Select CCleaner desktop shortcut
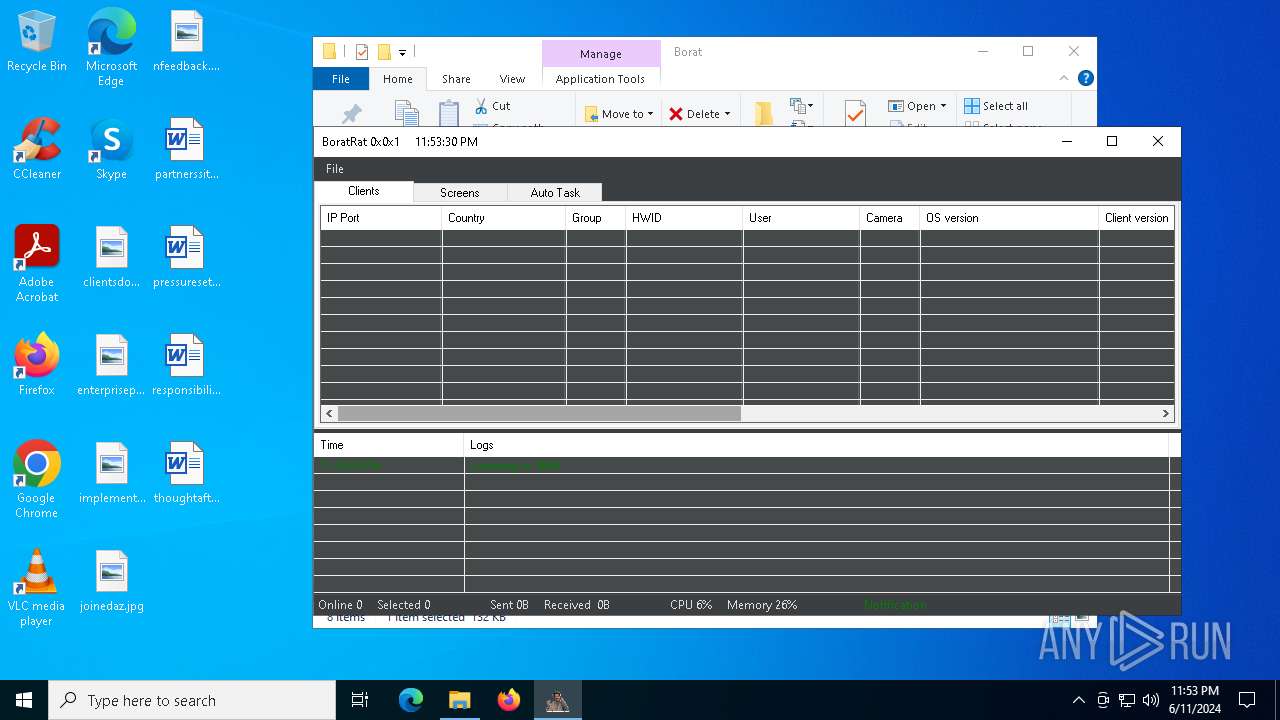The width and height of the screenshot is (1280, 720). (37, 149)
